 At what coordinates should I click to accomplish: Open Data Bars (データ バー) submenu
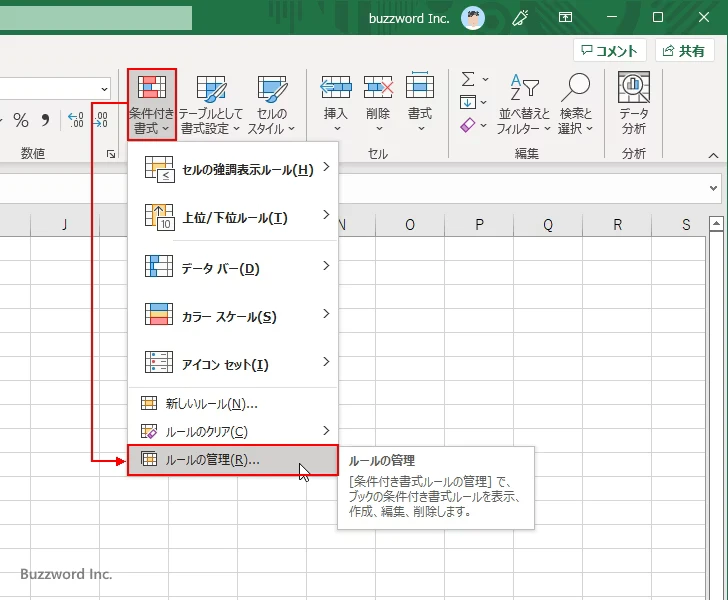[x=233, y=267]
